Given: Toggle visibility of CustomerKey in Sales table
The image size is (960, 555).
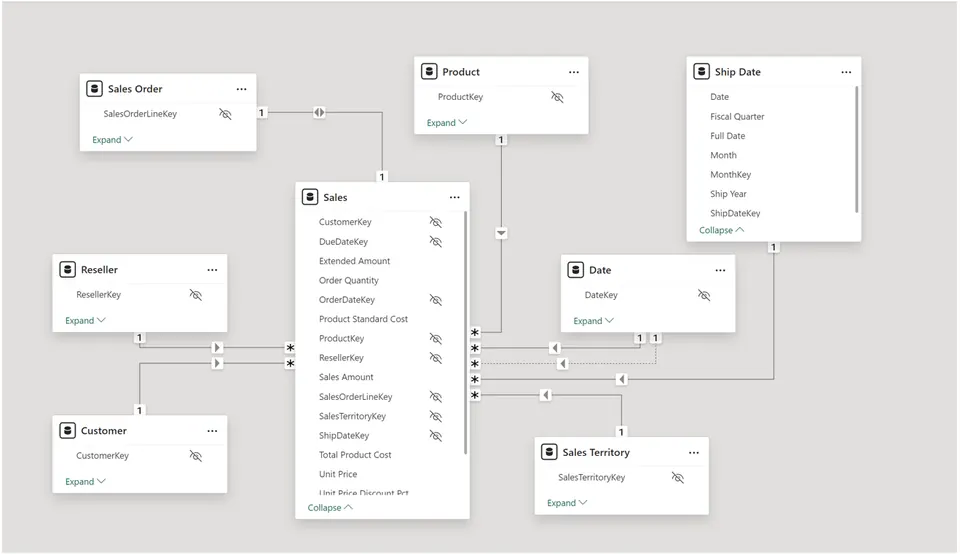Looking at the screenshot, I should (x=435, y=222).
